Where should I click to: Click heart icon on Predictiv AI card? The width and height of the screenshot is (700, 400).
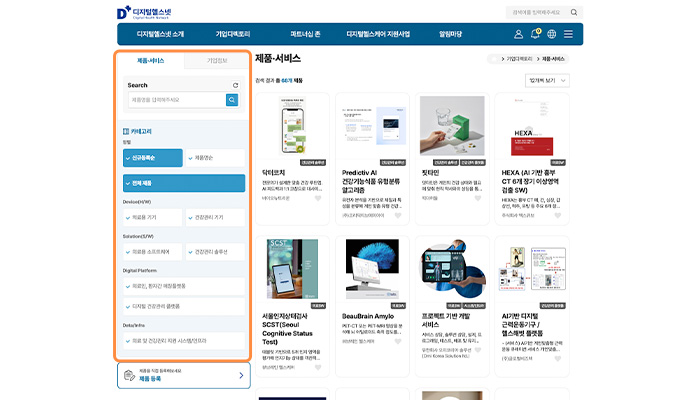pyautogui.click(x=398, y=215)
